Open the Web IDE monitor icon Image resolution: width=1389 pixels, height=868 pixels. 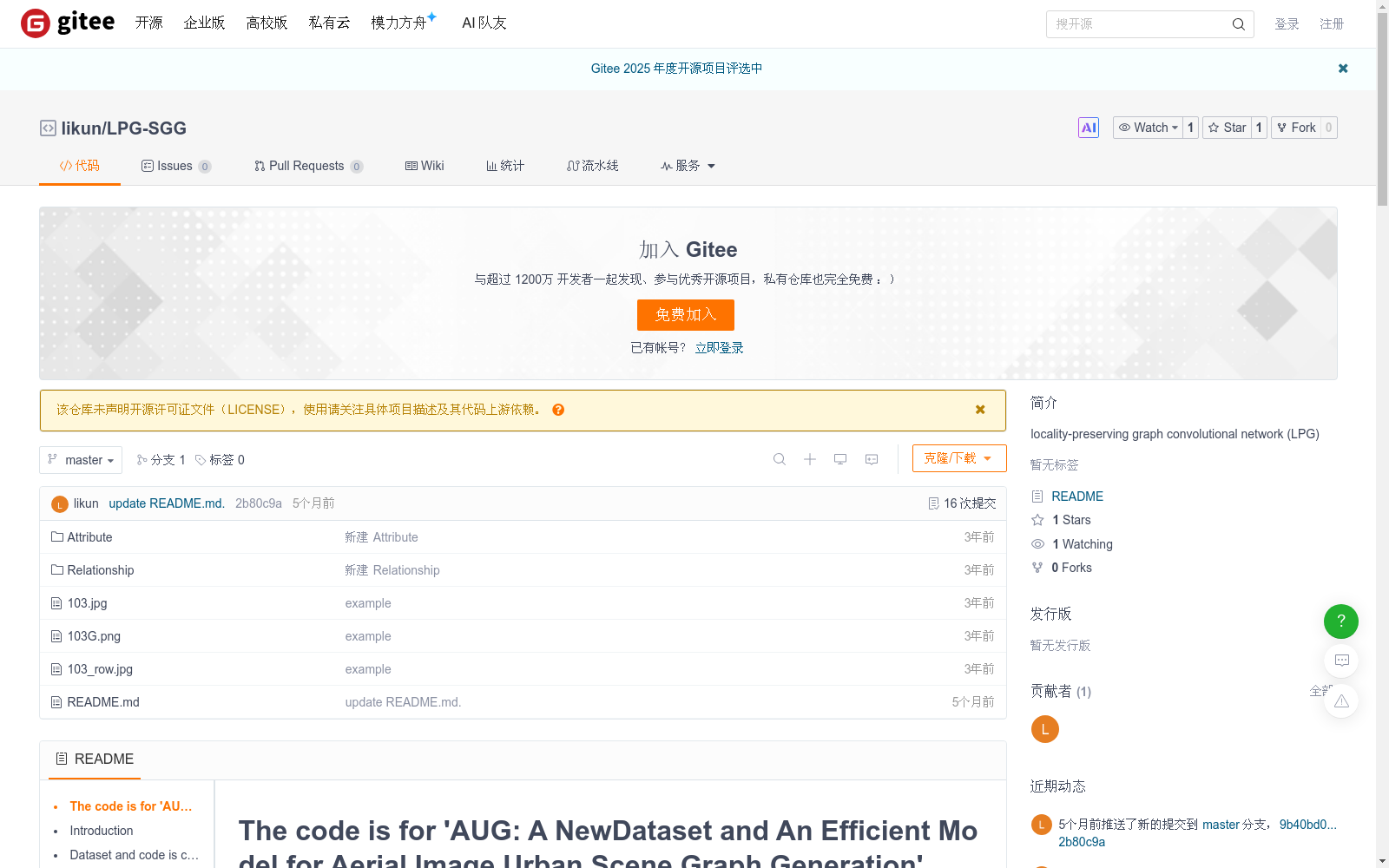(x=840, y=459)
